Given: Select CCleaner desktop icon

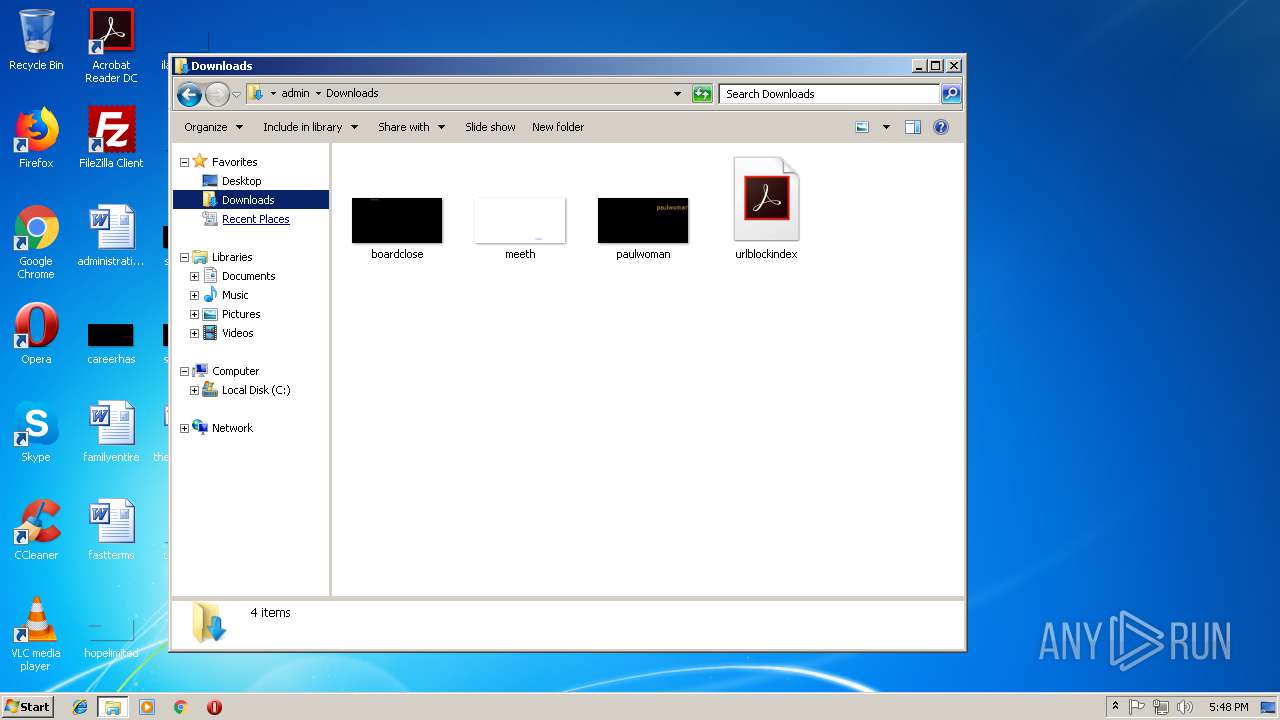Looking at the screenshot, I should pos(36,530).
